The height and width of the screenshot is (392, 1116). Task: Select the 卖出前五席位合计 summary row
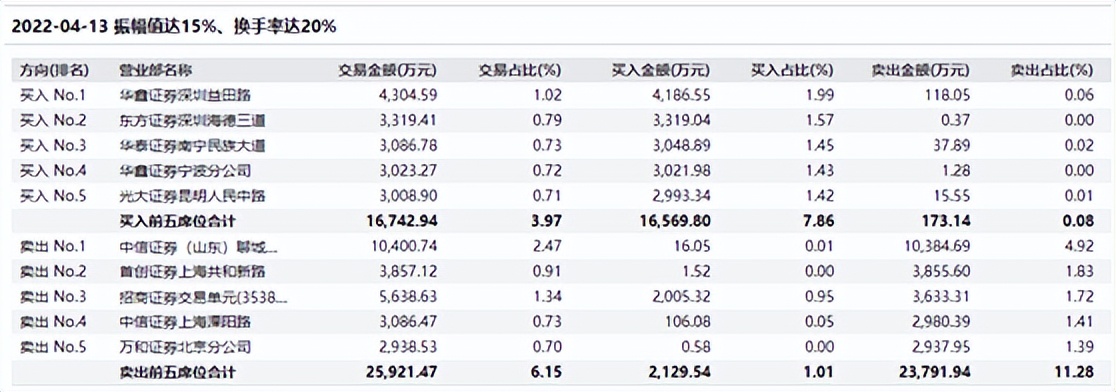coord(558,372)
